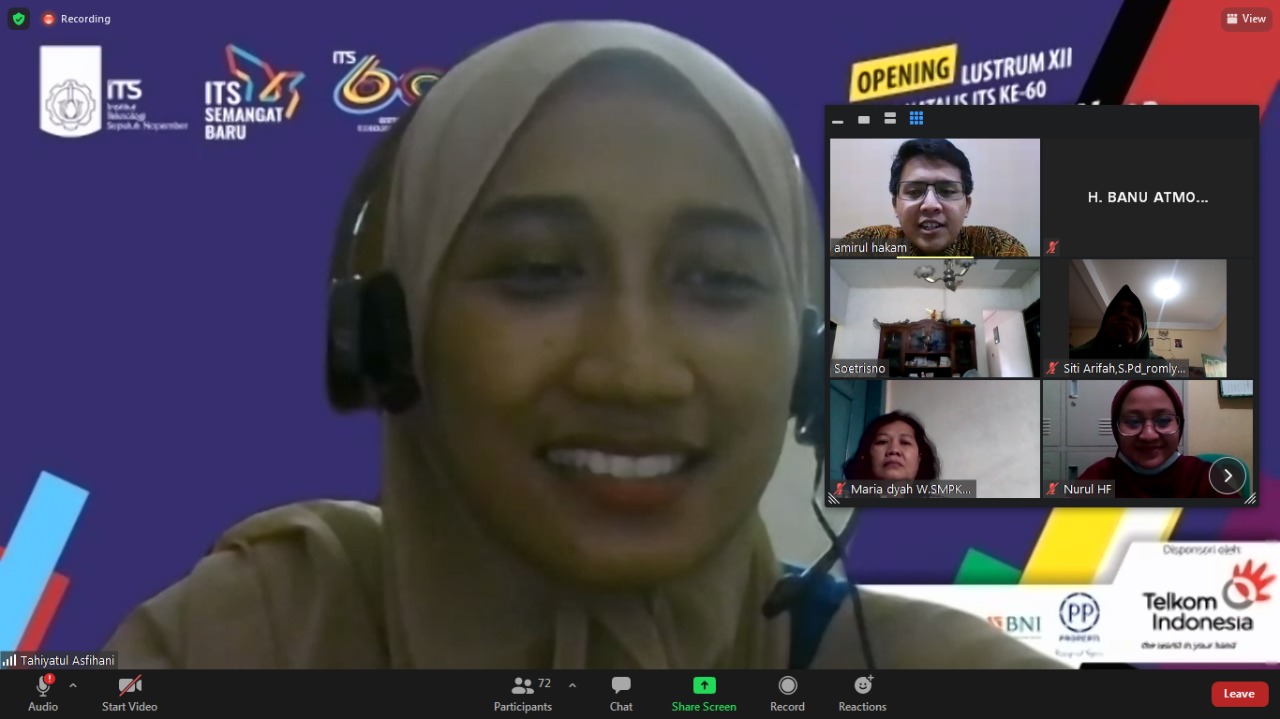This screenshot has width=1280, height=719.
Task: Click the Recording indicator
Action: (x=76, y=19)
